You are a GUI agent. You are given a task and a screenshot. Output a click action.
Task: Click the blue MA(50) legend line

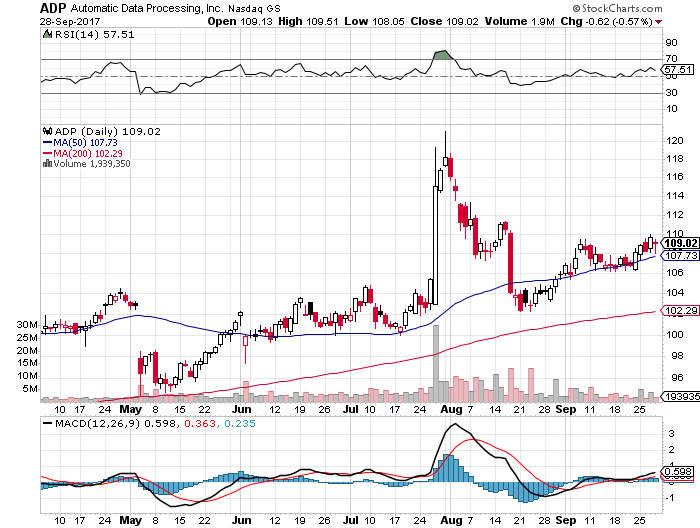pyautogui.click(x=45, y=142)
